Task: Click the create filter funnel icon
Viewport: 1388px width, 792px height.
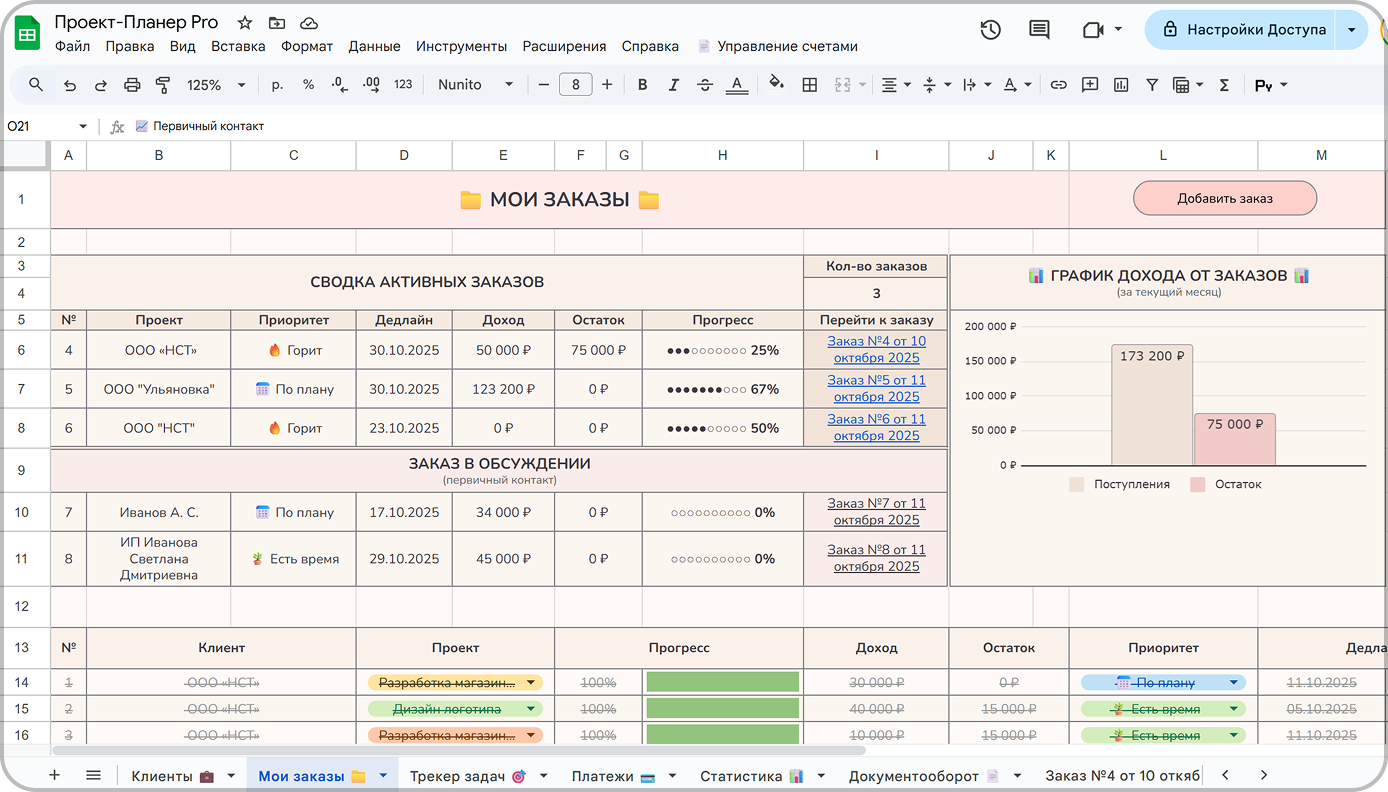Action: tap(1152, 85)
